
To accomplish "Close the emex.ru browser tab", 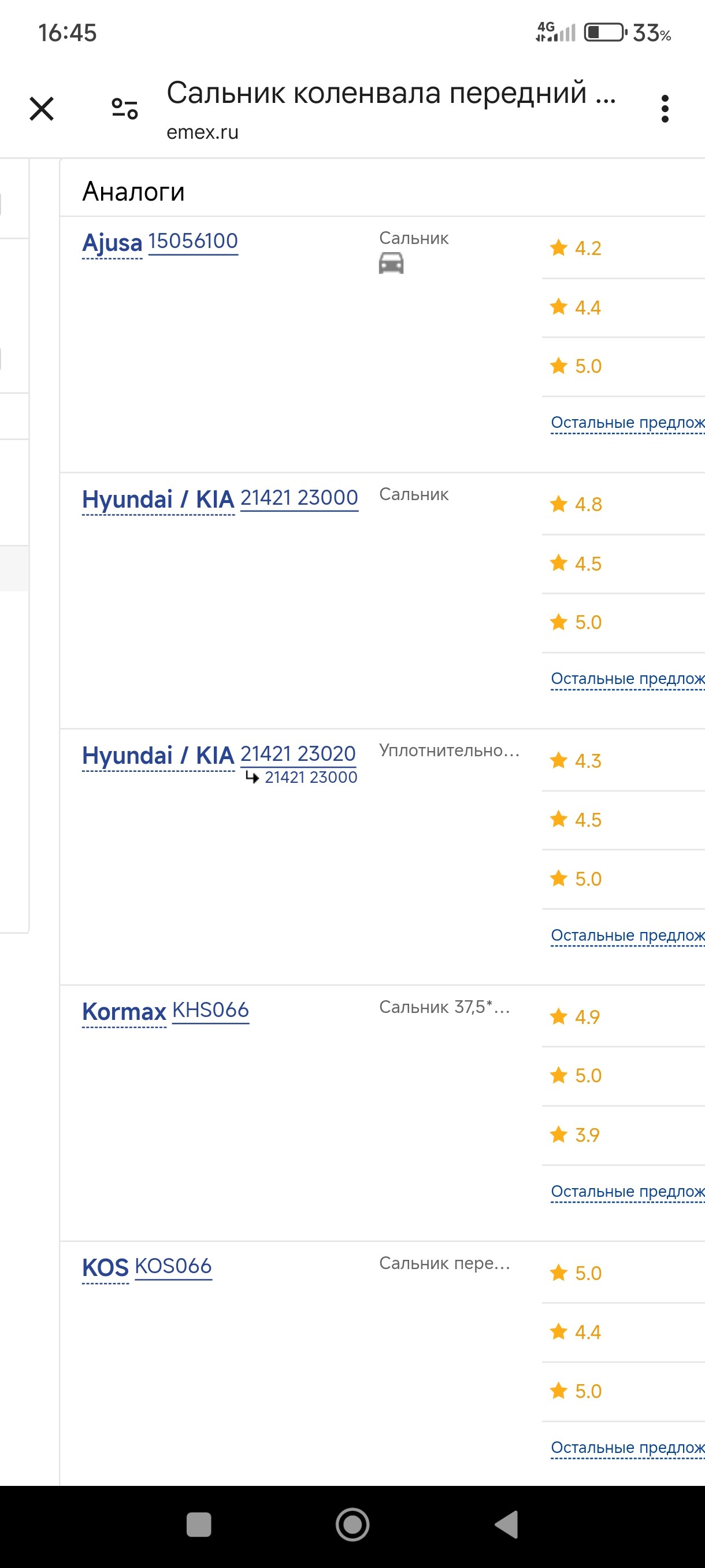I will pyautogui.click(x=42, y=109).
